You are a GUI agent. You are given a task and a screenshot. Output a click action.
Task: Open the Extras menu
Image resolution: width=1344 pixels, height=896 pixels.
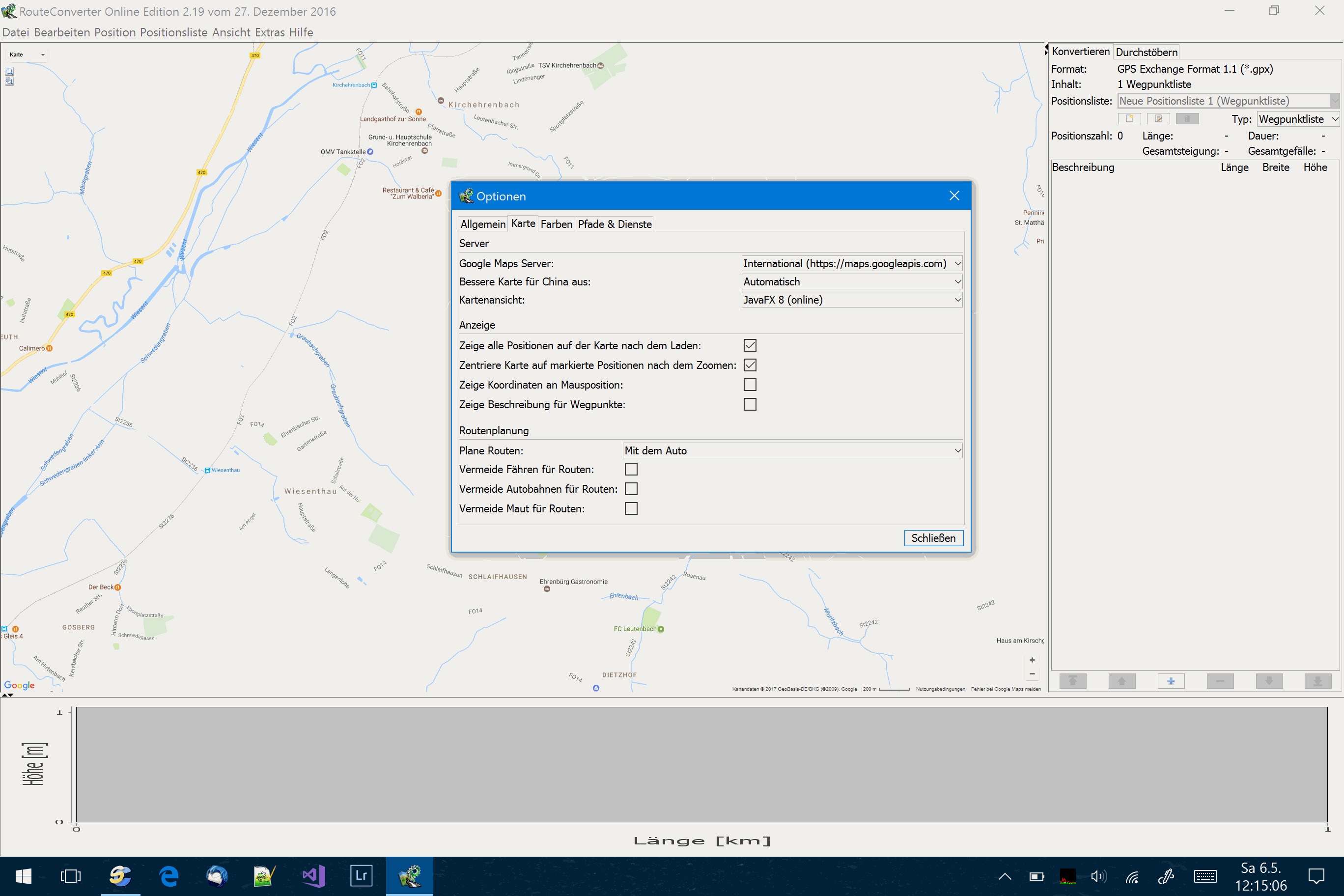click(270, 32)
